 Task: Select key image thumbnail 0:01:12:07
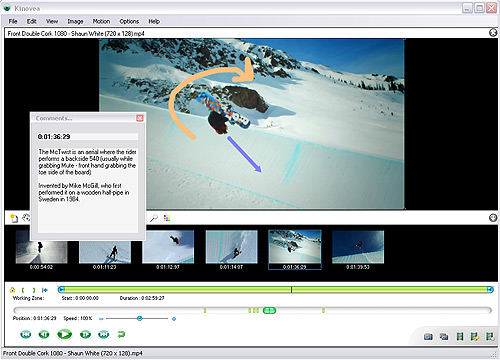point(168,247)
